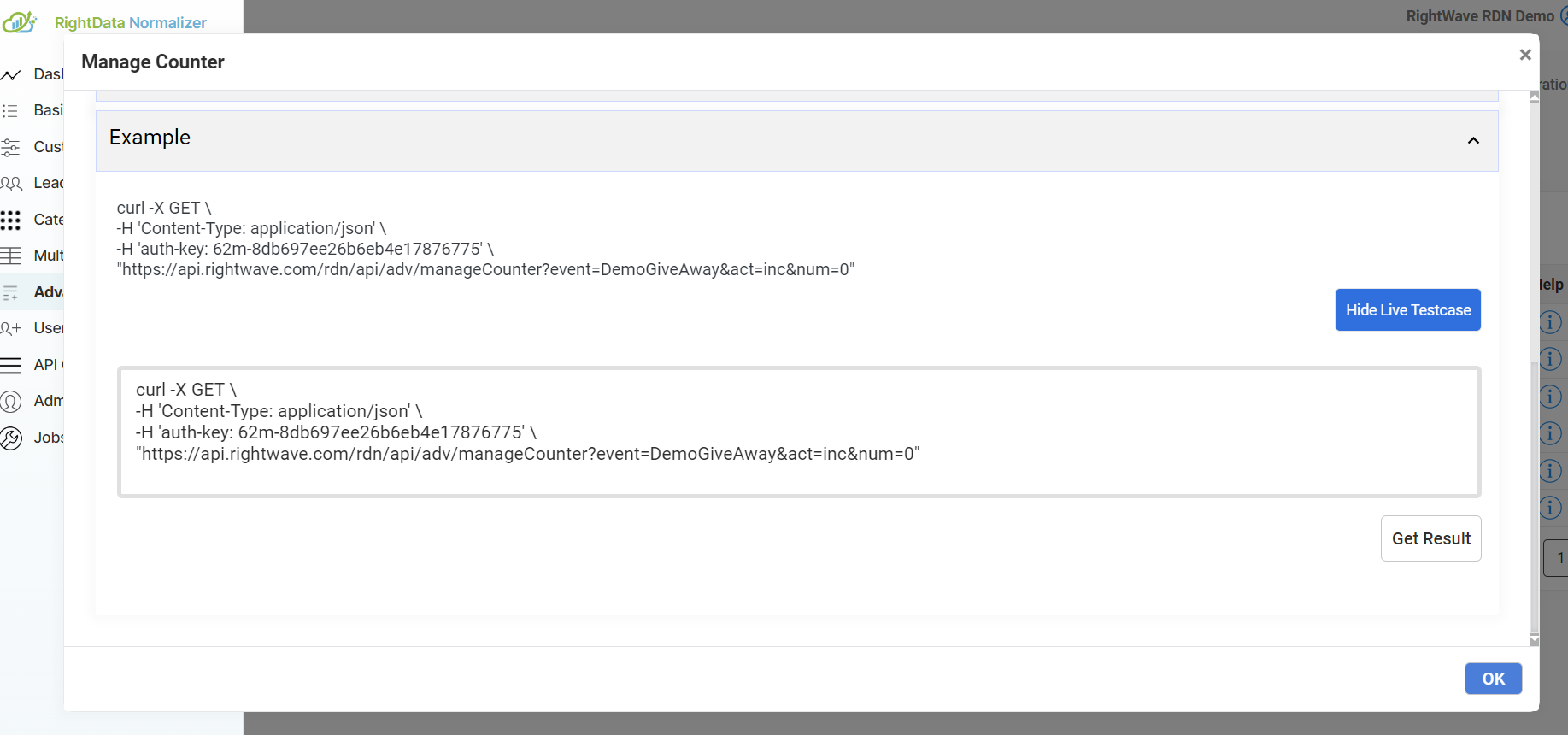
Task: Click Hide Live Testcase button
Action: [x=1408, y=309]
